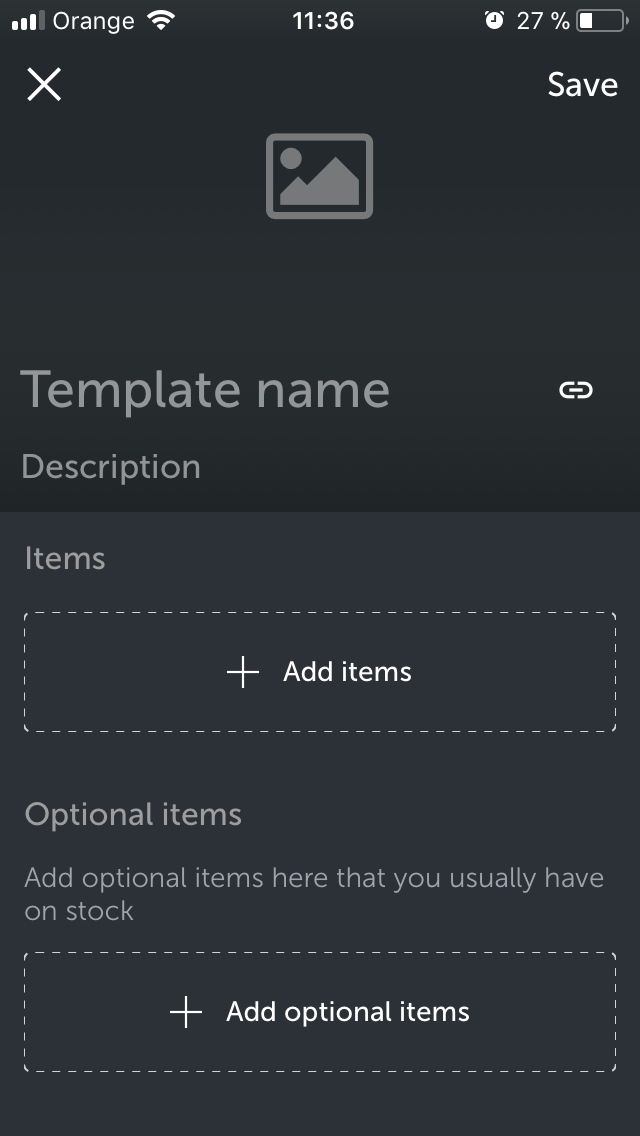Viewport: 640px width, 1136px height.
Task: Tap the Wi-Fi status icon
Action: pos(160,20)
